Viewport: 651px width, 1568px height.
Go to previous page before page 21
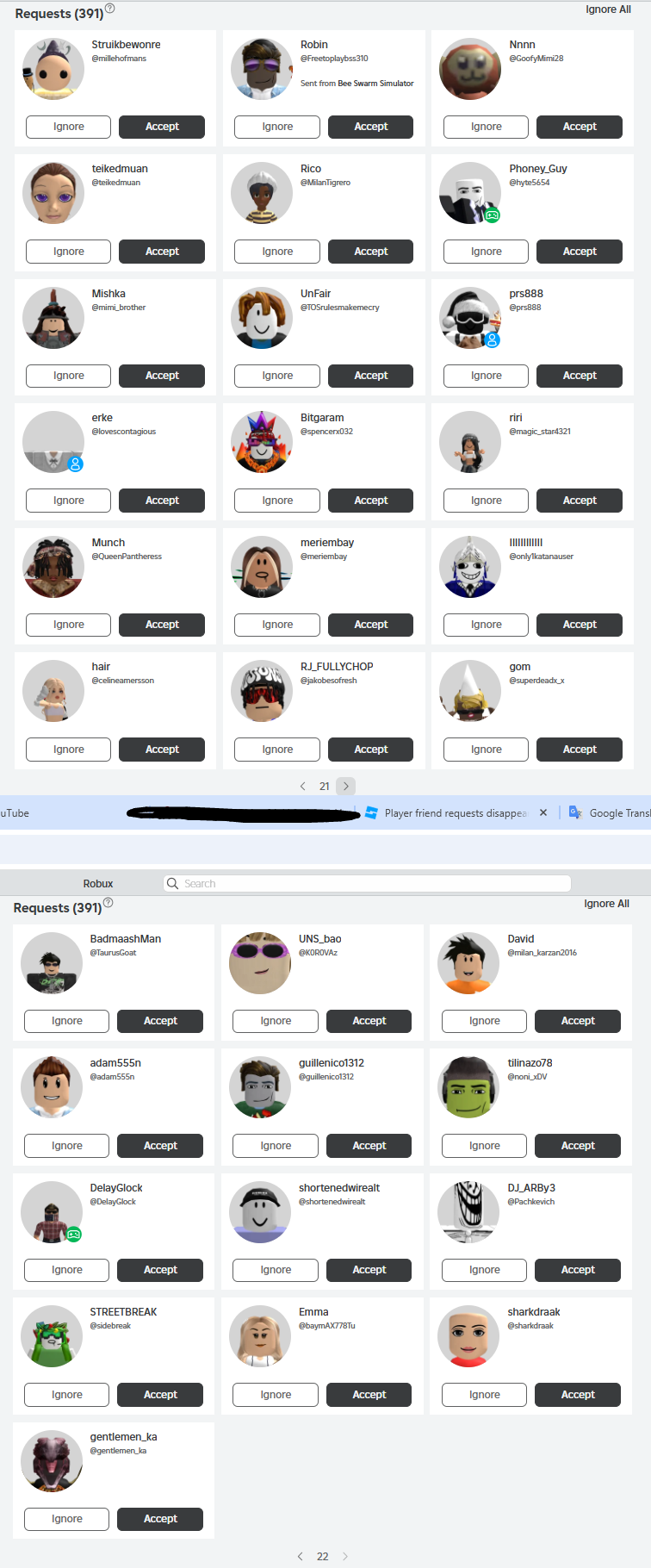(303, 786)
